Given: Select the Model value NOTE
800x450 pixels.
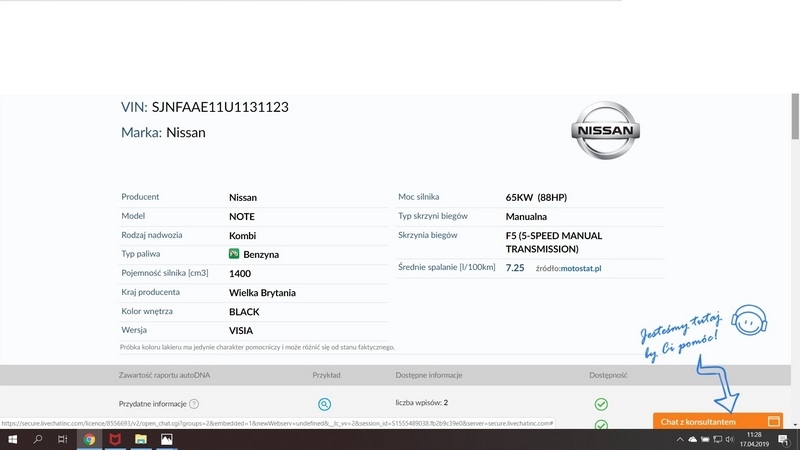Looking at the screenshot, I should pos(242,216).
